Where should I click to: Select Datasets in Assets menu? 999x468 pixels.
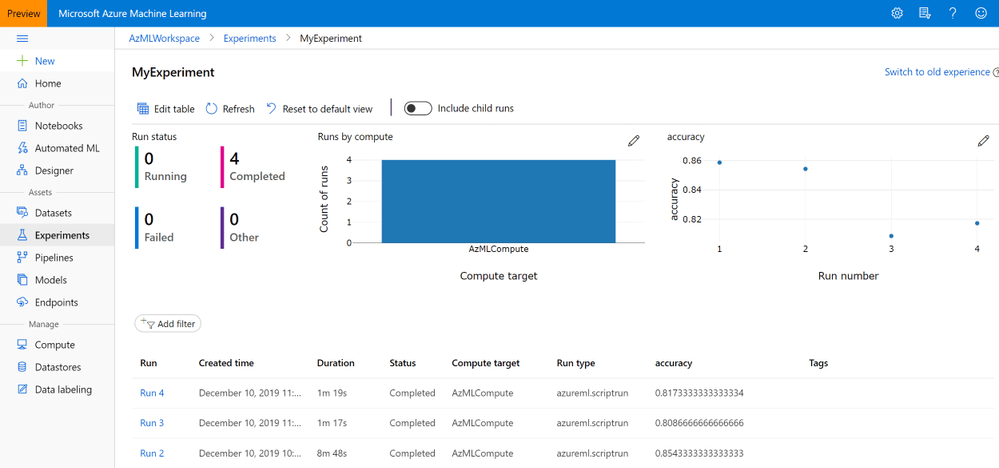coord(54,213)
